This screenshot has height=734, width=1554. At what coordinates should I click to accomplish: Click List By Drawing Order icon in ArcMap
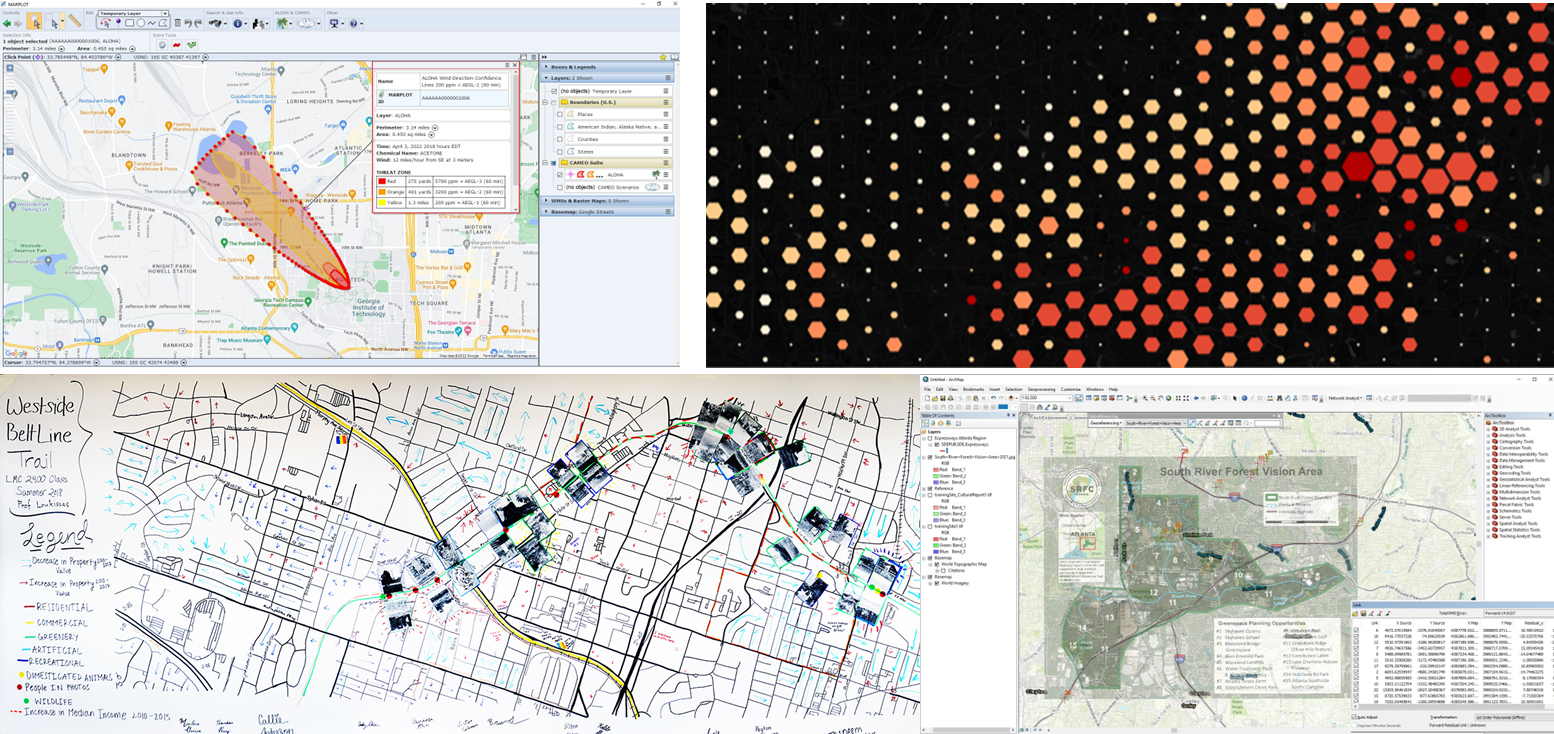(x=925, y=423)
